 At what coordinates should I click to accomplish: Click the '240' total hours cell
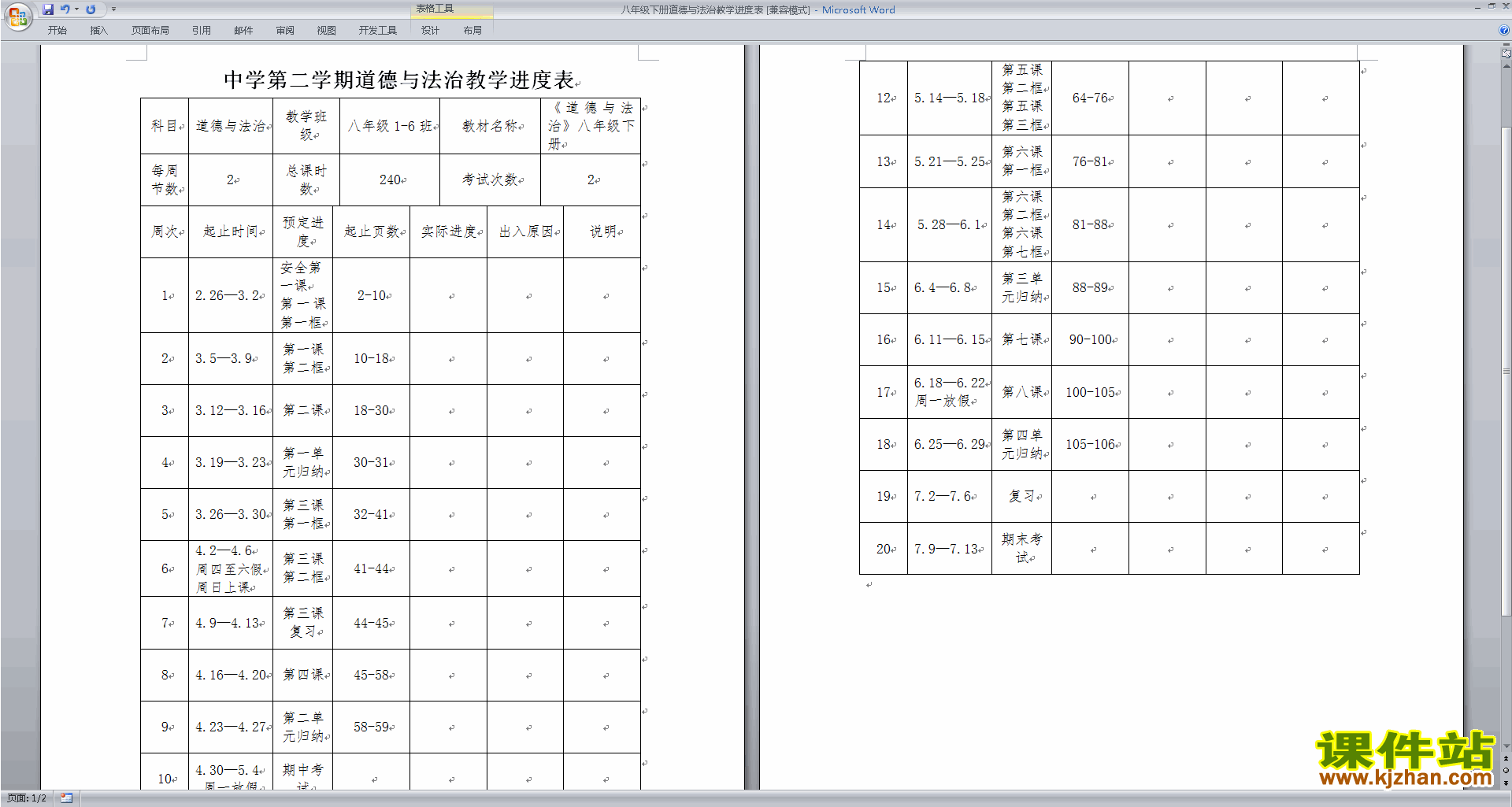pos(390,180)
